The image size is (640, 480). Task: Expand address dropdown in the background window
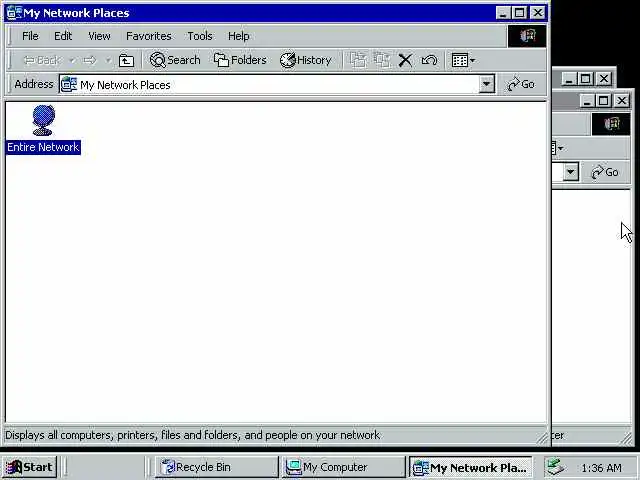571,172
